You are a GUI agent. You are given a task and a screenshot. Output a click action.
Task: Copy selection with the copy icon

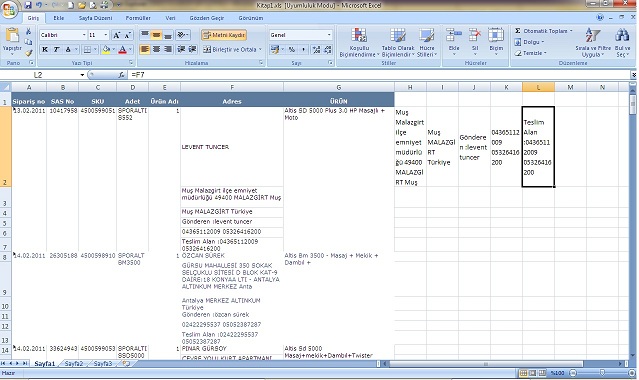click(x=28, y=42)
